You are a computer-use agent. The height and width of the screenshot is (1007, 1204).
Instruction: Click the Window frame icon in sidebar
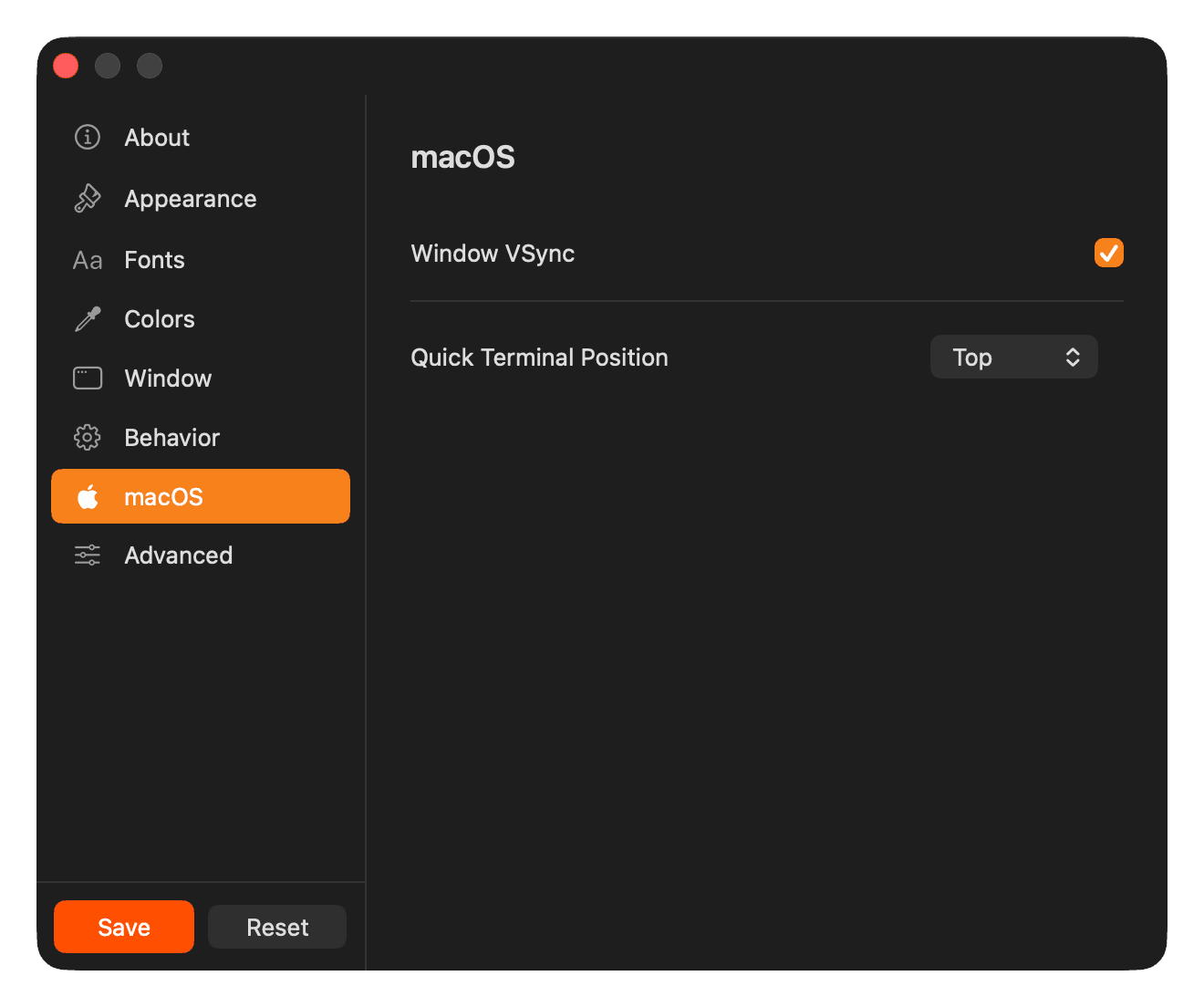pyautogui.click(x=87, y=378)
